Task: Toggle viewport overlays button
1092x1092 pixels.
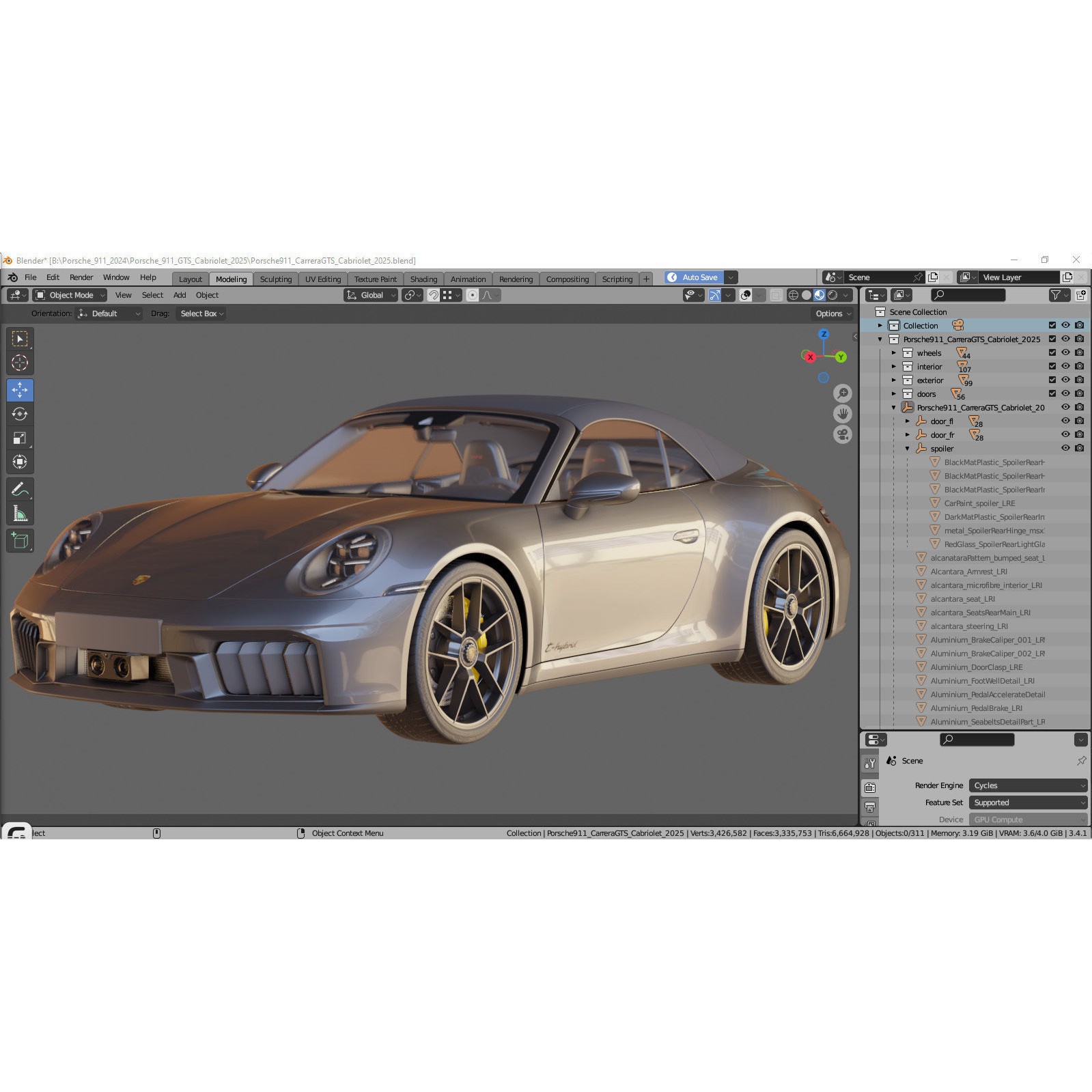Action: tap(746, 295)
